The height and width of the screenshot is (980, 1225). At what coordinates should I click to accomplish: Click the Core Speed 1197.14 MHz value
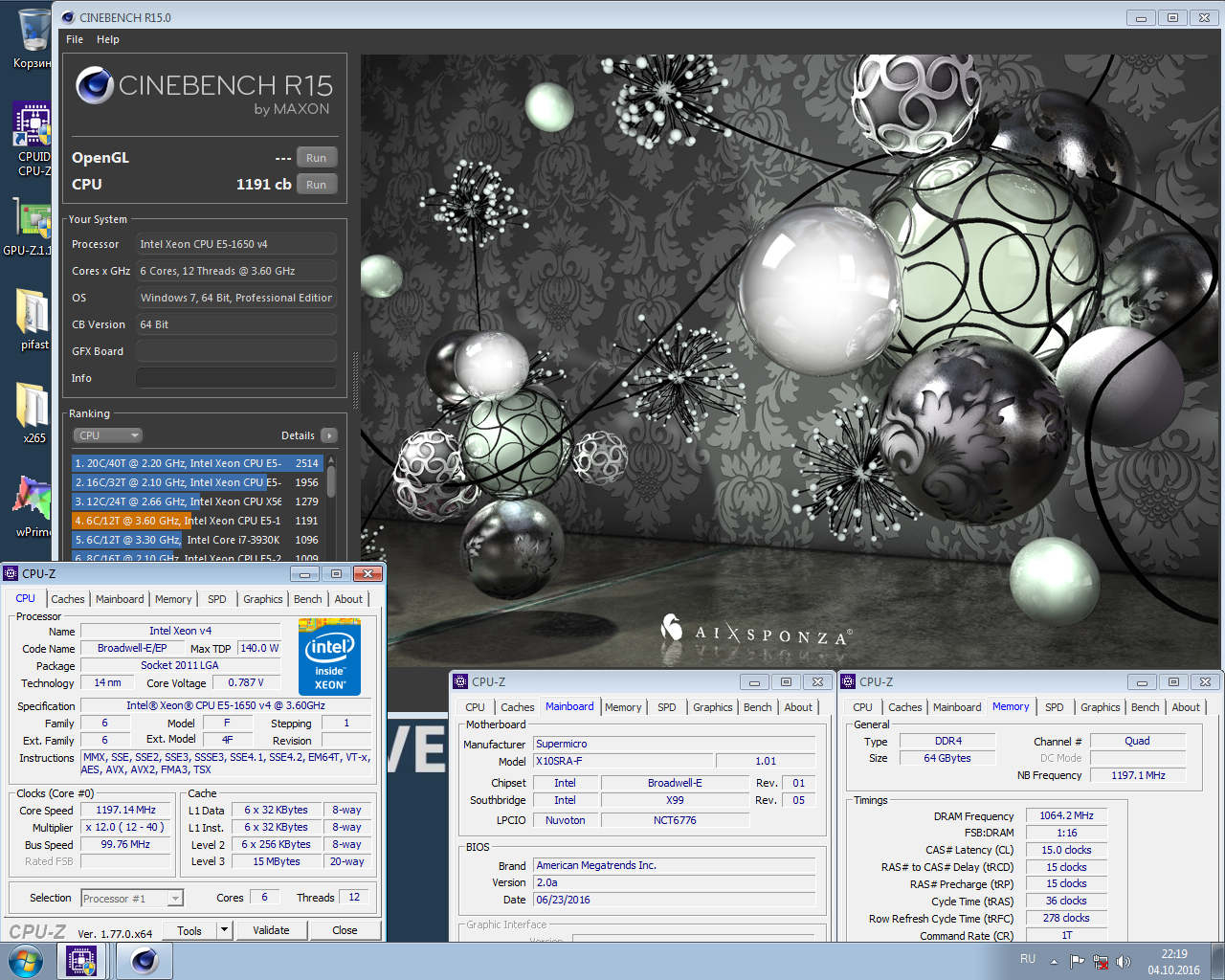point(126,810)
